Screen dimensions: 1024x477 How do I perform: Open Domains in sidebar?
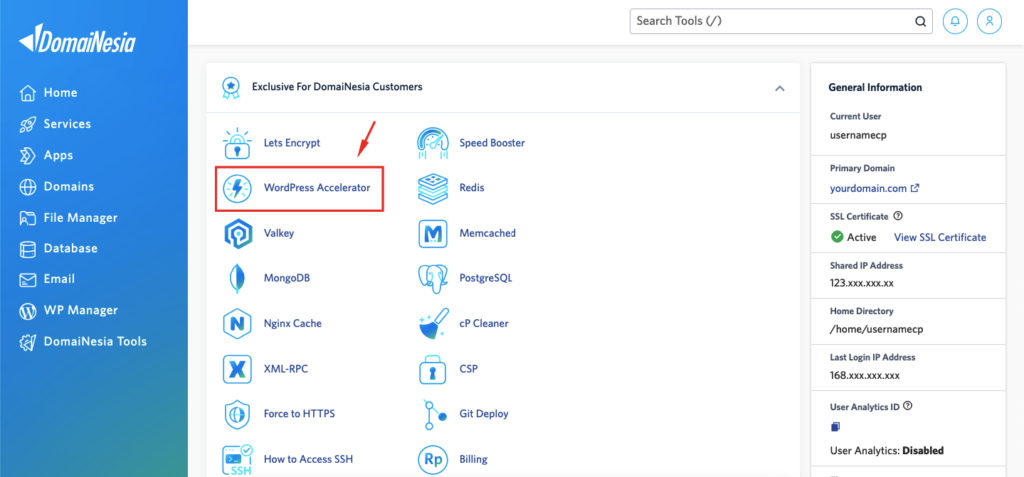click(56, 186)
